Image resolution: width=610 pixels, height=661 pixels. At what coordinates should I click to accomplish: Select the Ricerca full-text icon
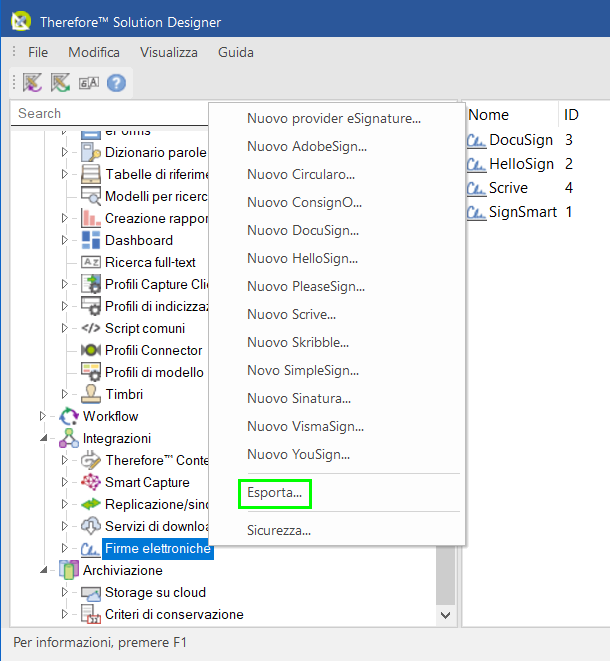pyautogui.click(x=91, y=262)
